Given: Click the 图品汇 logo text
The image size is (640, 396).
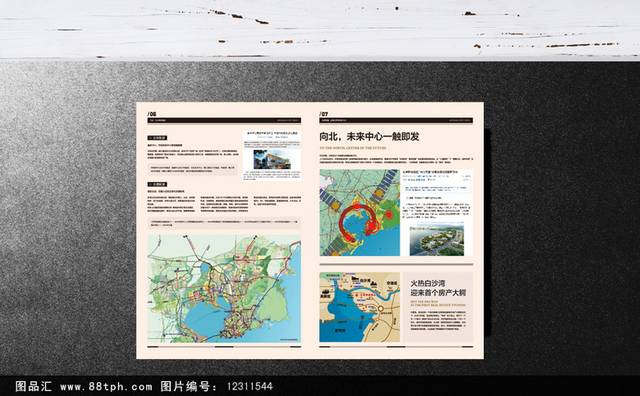Looking at the screenshot, I should click(x=33, y=386).
